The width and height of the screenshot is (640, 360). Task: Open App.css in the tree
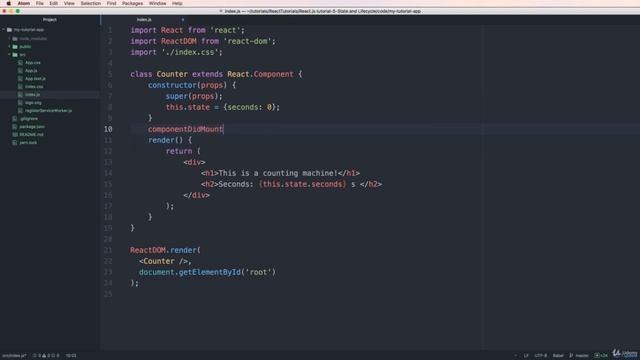pyautogui.click(x=33, y=62)
